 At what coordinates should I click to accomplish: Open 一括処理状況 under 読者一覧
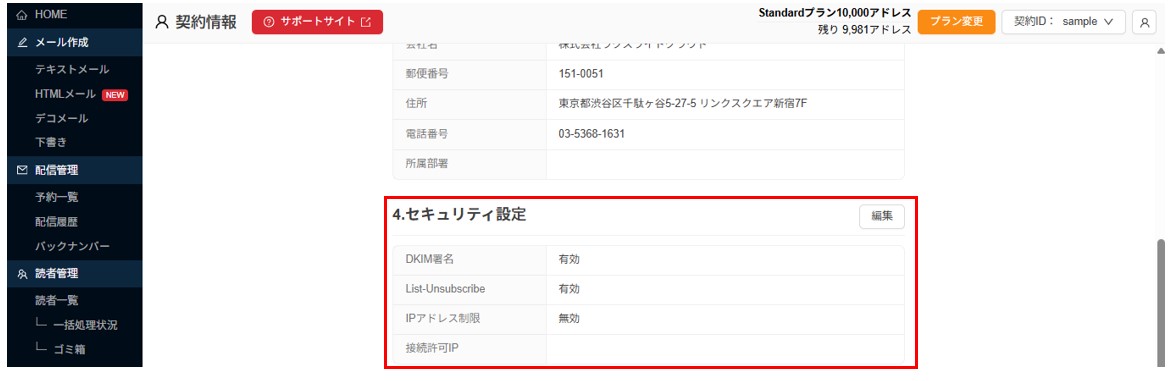85,325
